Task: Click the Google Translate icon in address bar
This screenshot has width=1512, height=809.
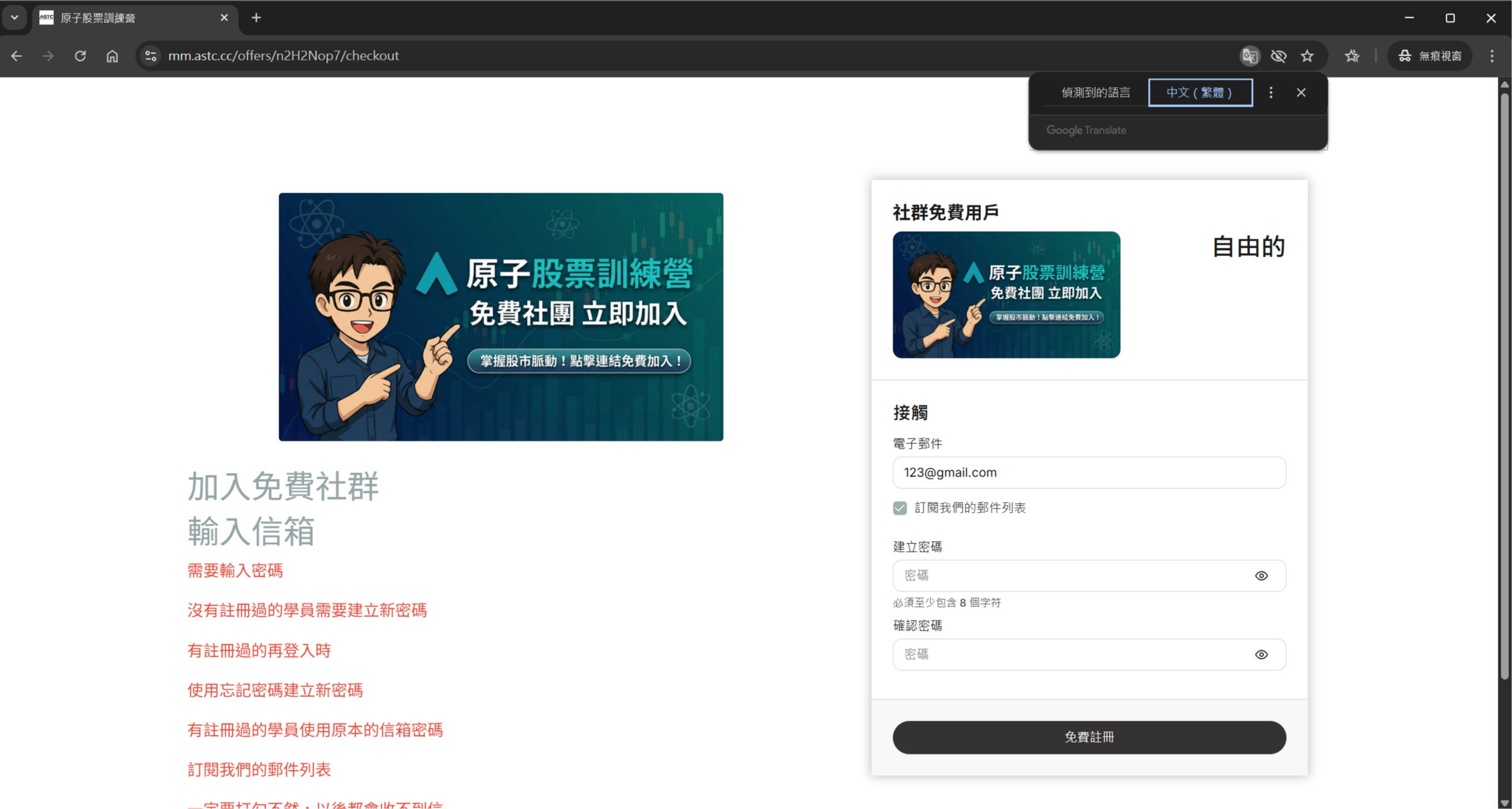Action: pos(1249,56)
